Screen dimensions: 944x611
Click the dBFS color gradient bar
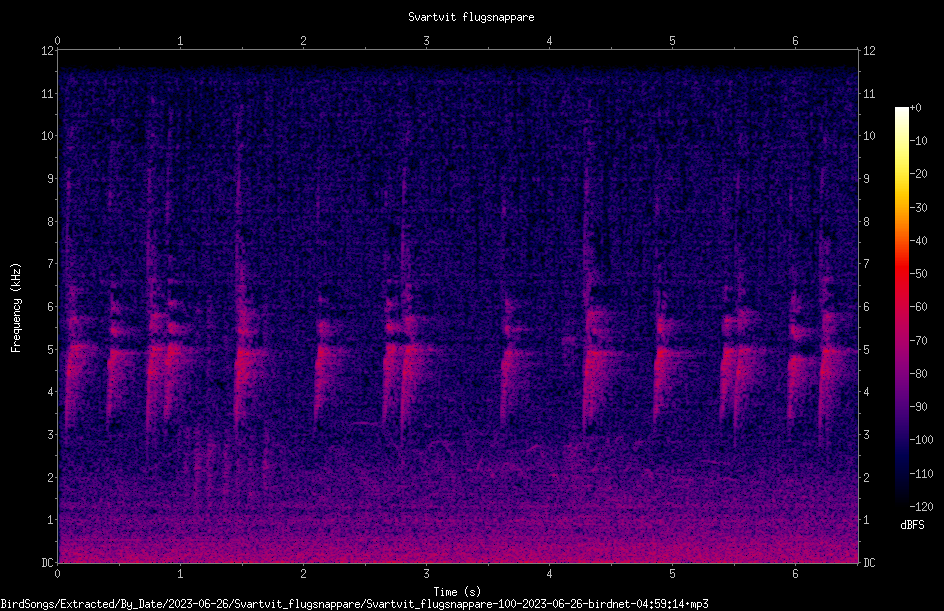pyautogui.click(x=901, y=307)
